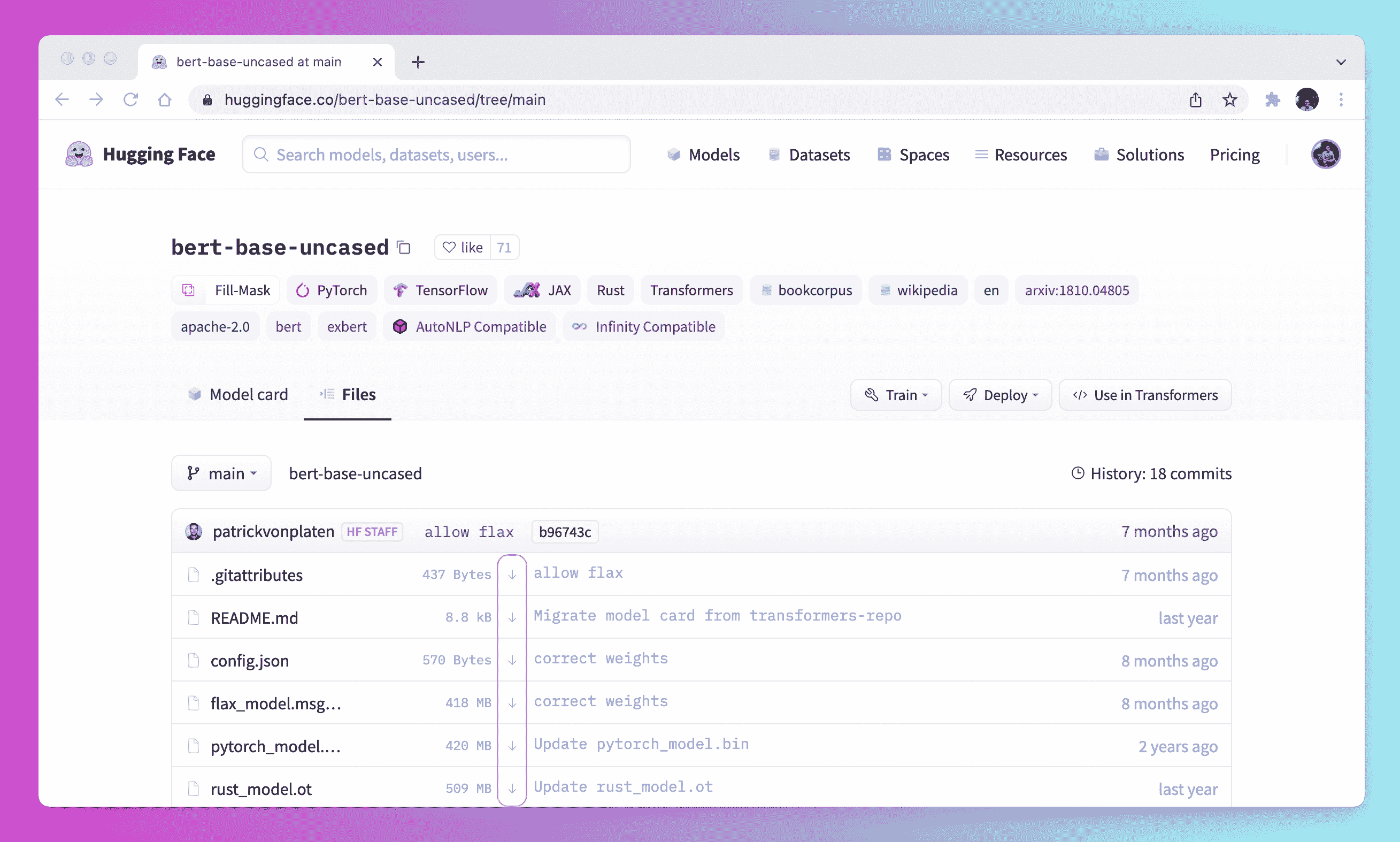Open History: 18 commits link
The image size is (1400, 842).
click(1151, 473)
